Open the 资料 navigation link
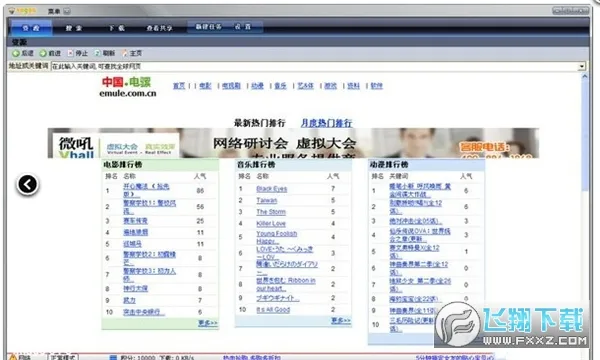 coord(354,86)
